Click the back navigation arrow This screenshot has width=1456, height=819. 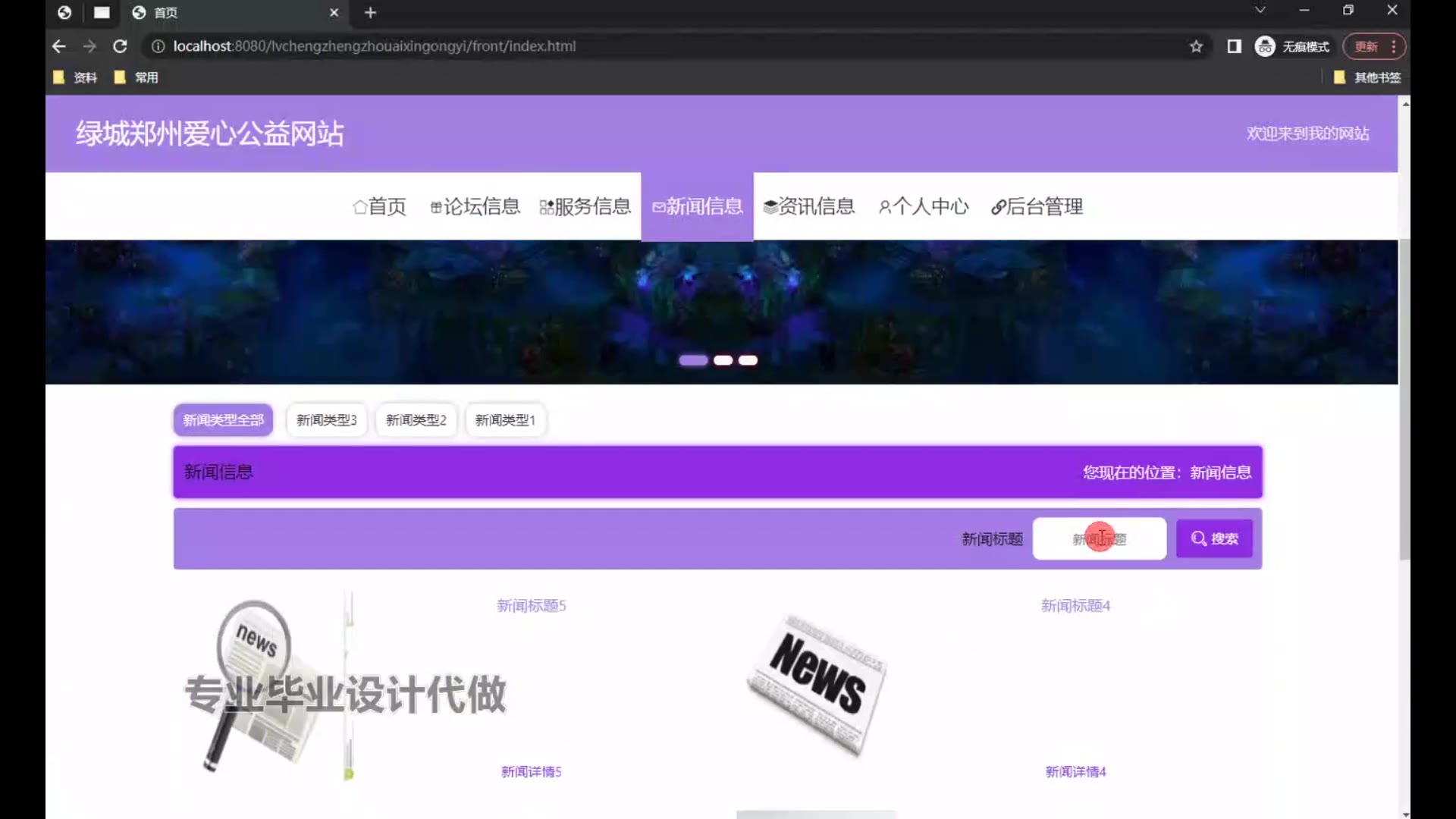59,46
